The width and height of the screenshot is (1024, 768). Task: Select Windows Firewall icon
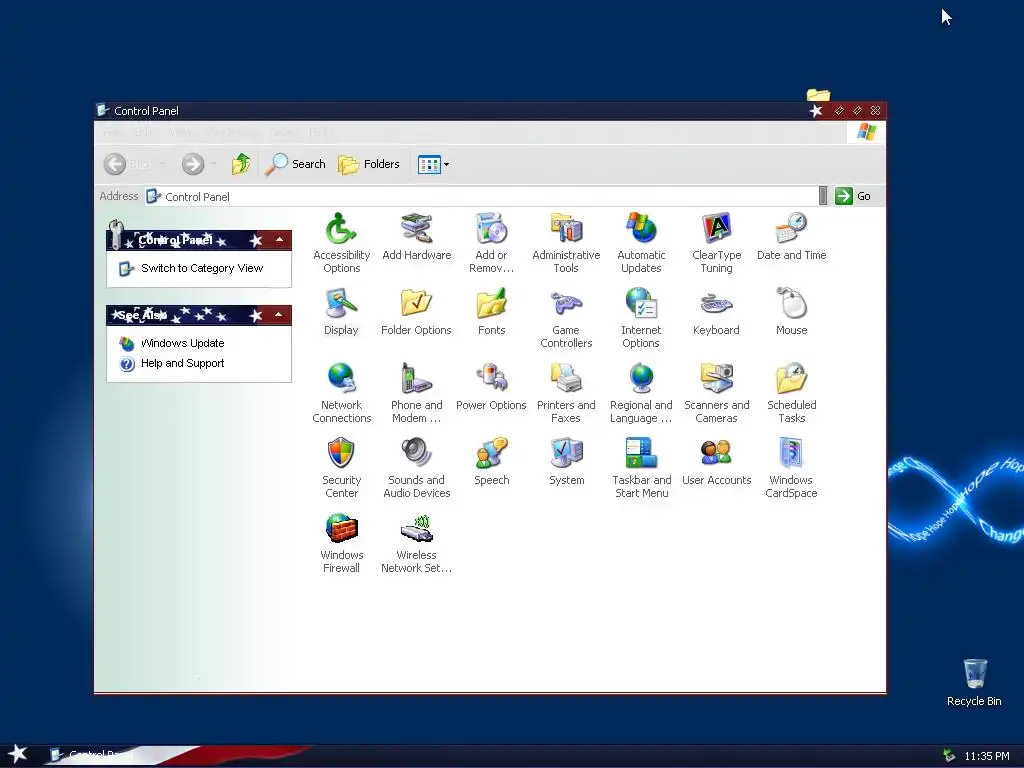(341, 543)
